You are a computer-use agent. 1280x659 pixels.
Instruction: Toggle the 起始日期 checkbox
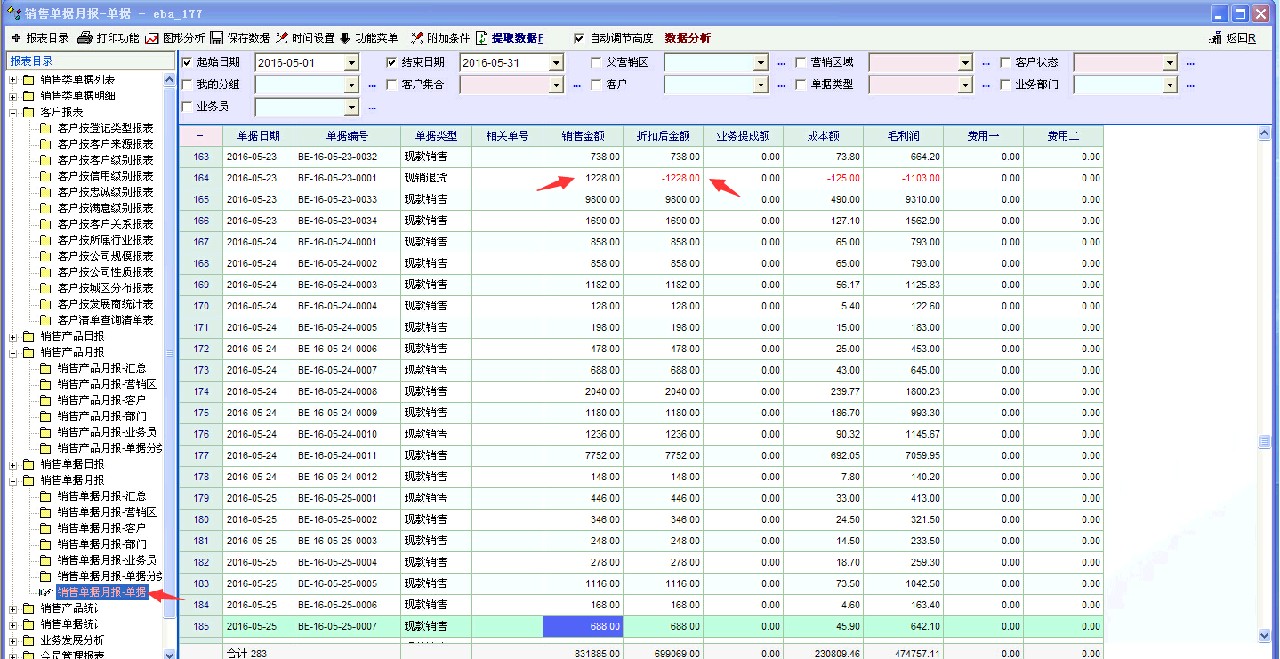pyautogui.click(x=187, y=62)
